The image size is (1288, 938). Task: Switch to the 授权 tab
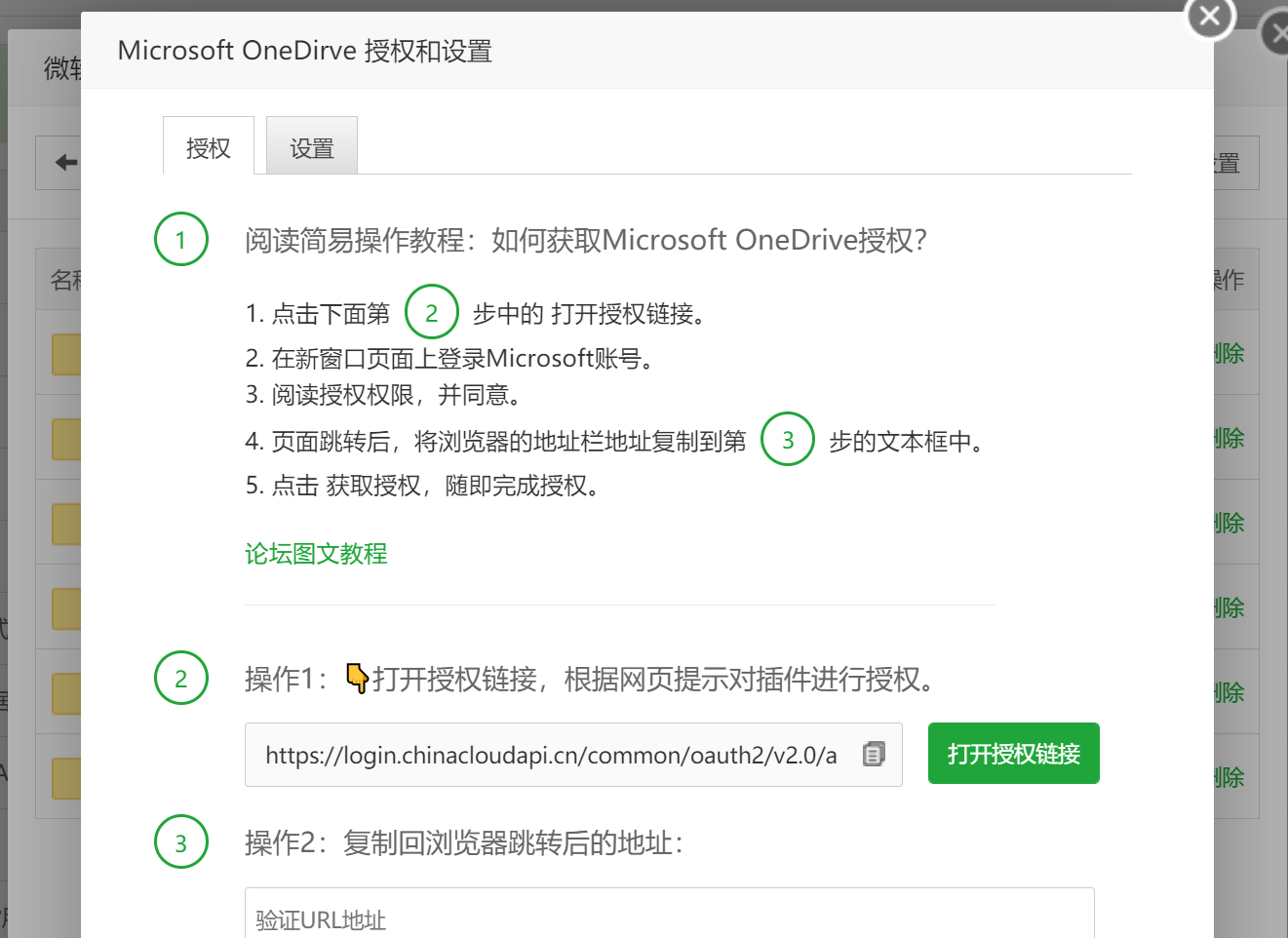209,147
